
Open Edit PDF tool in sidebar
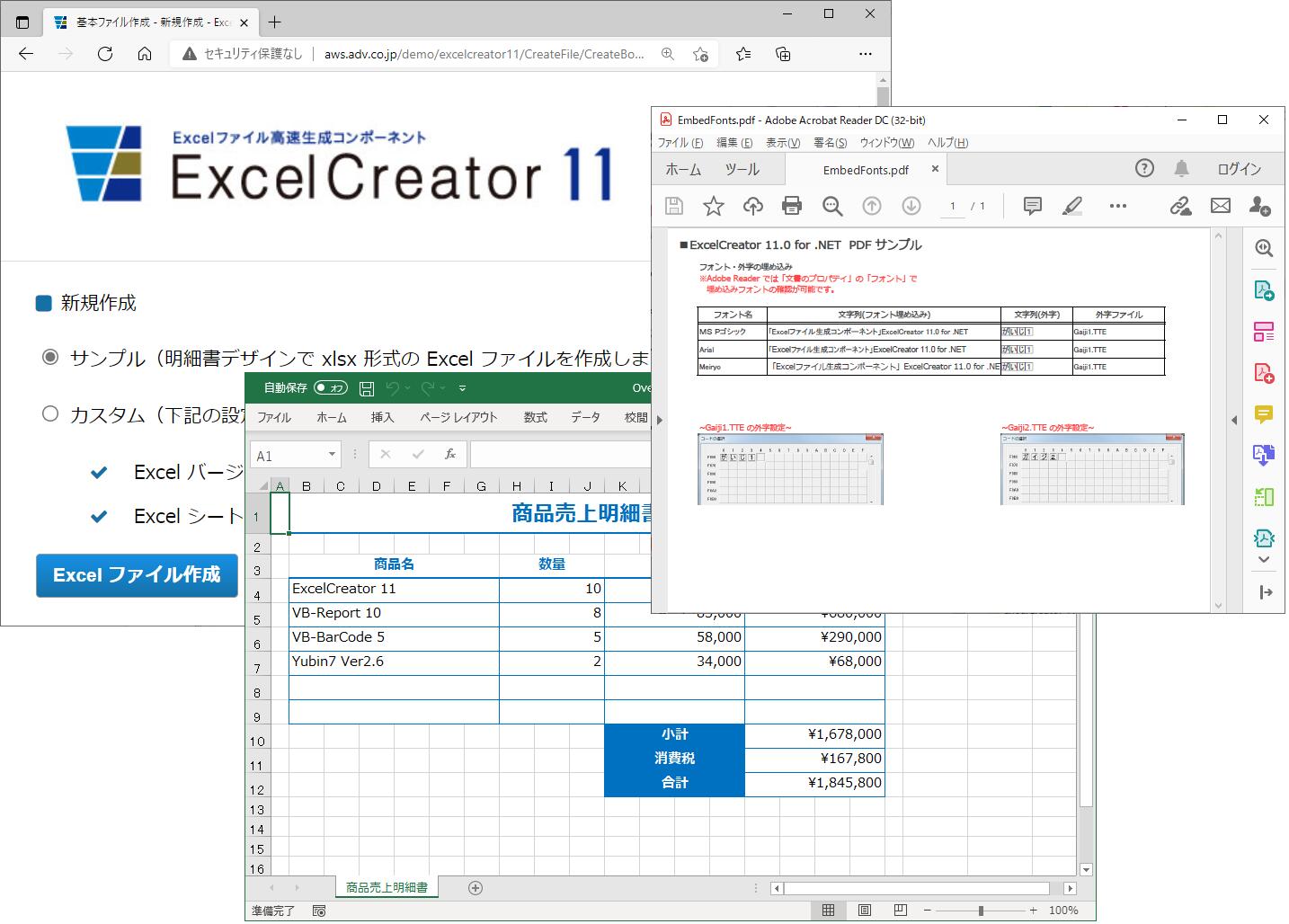click(1264, 332)
